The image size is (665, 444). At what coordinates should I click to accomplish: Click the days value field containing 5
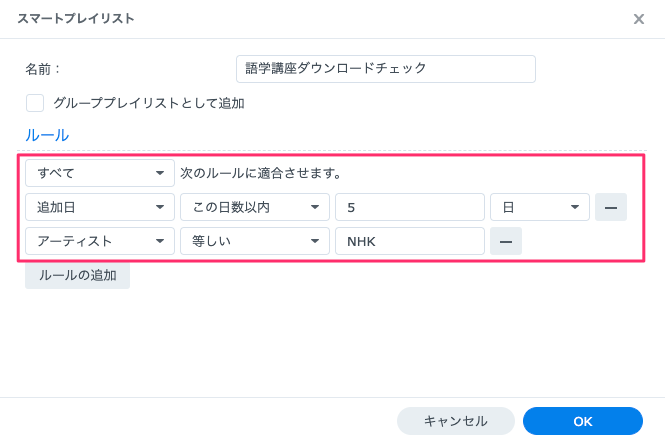pos(409,207)
